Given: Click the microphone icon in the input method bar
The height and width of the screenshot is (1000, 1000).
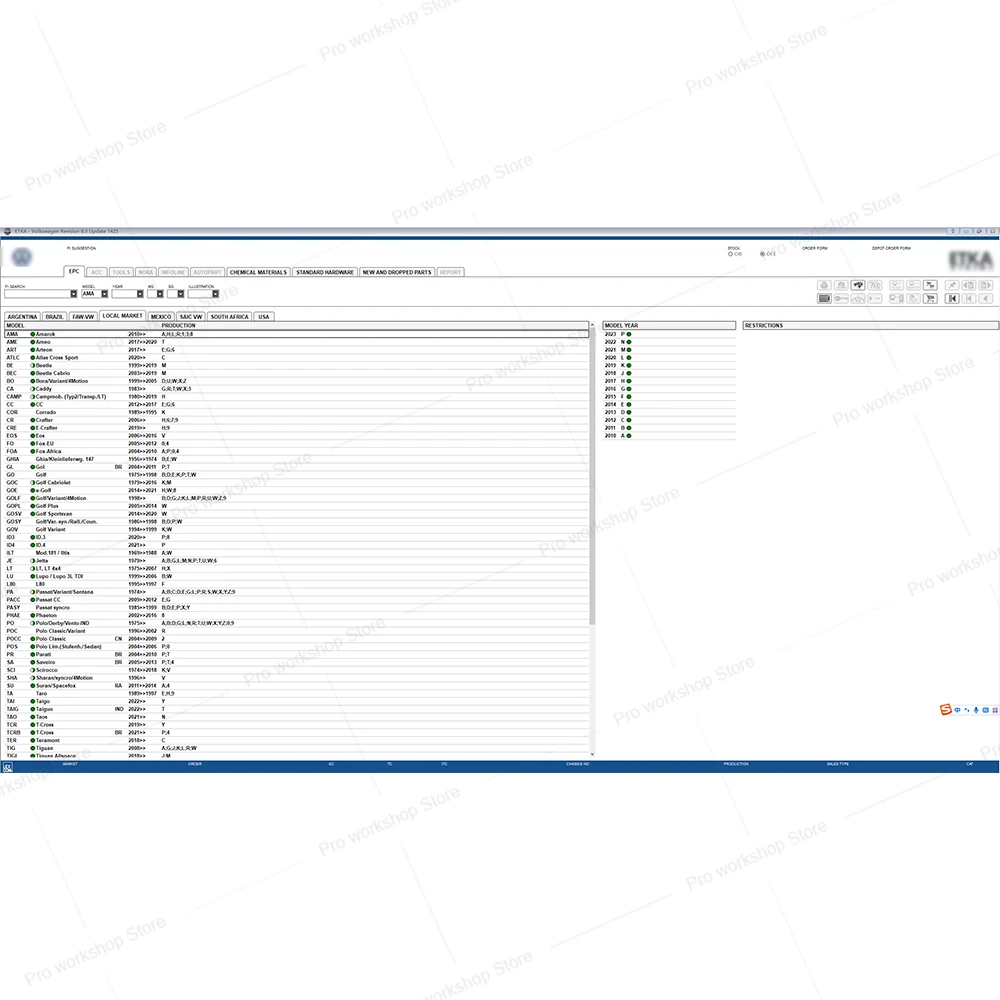Looking at the screenshot, I should coord(976,710).
